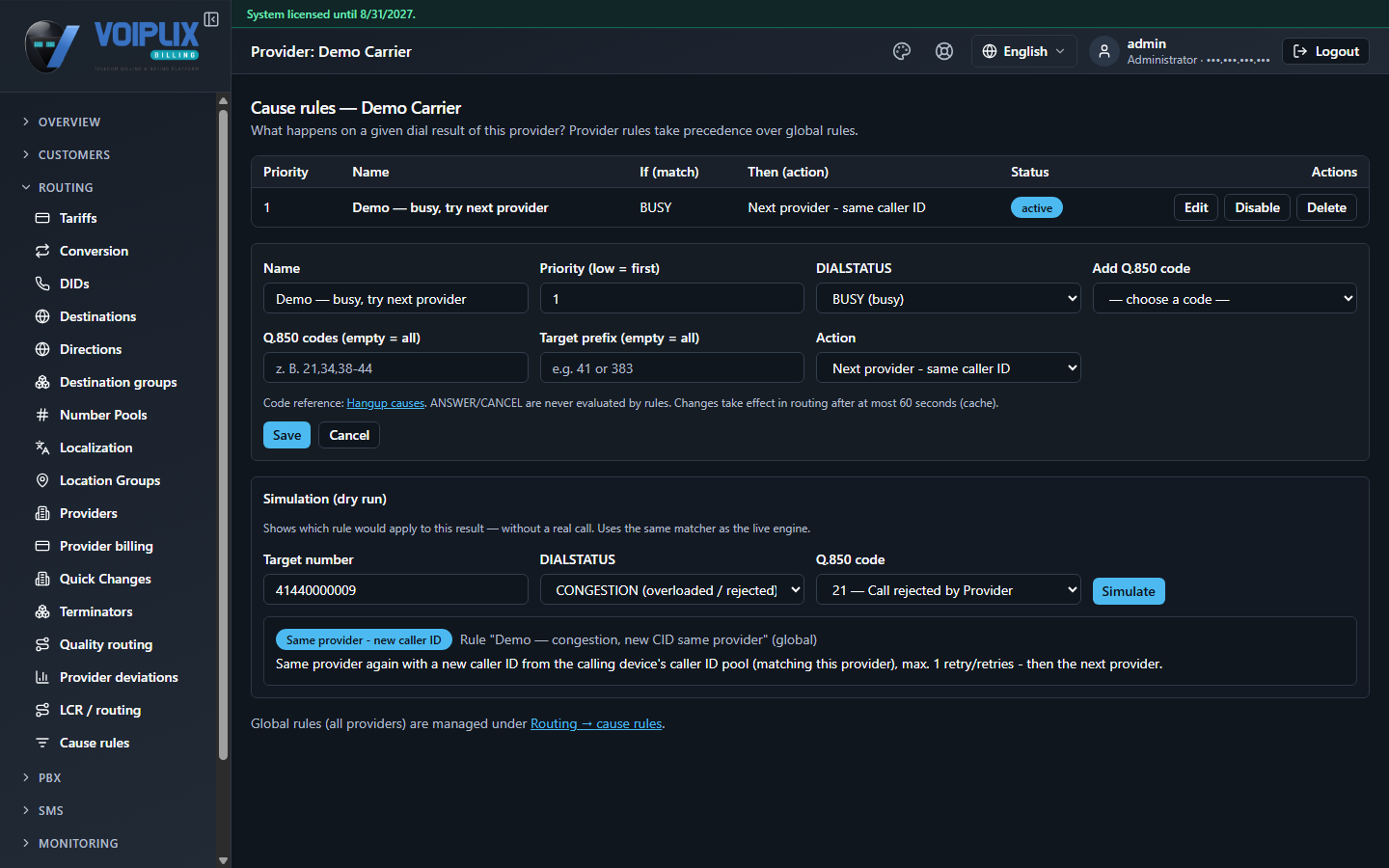Open the support lifebuoy icon

(944, 51)
